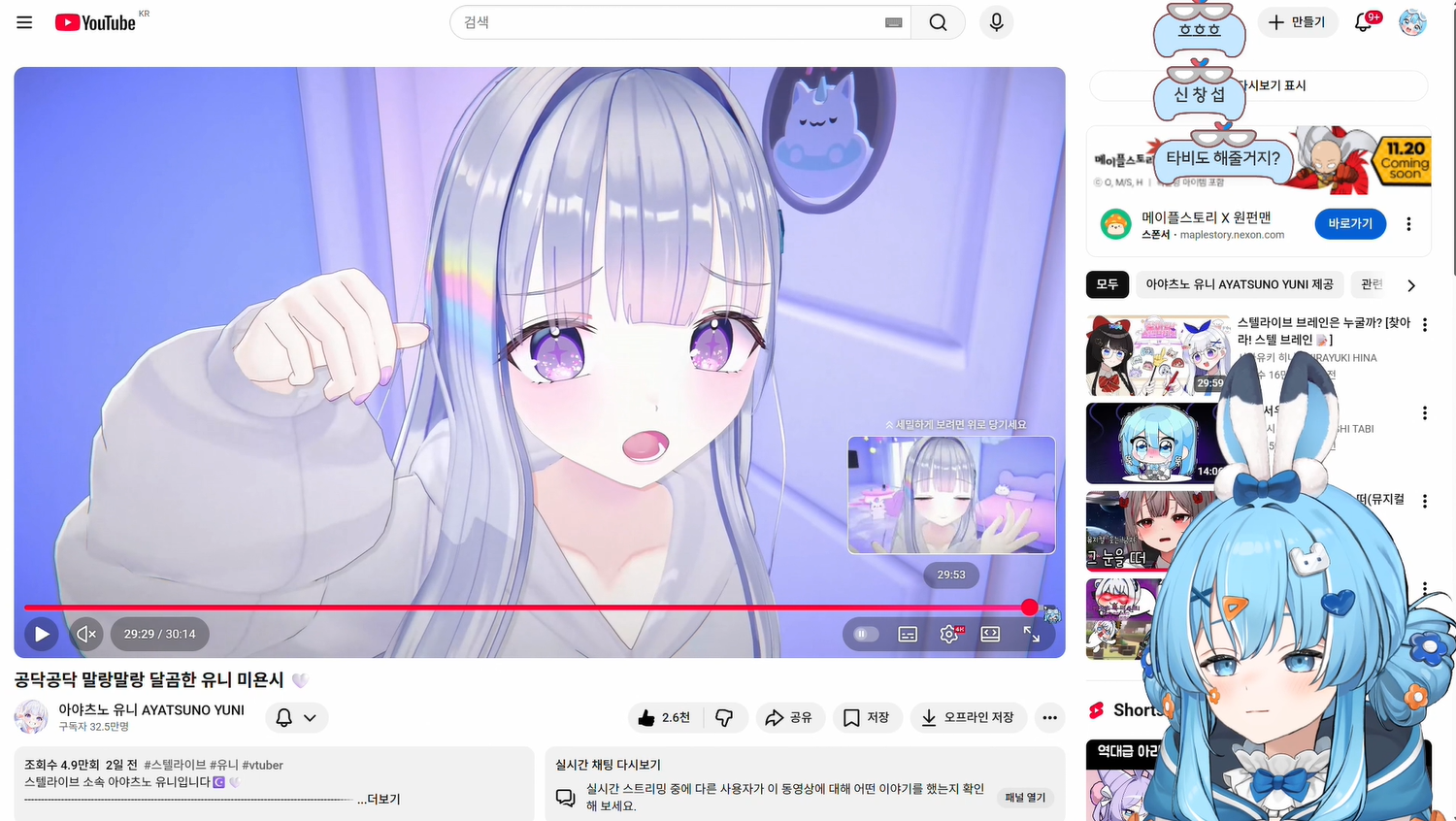Go to the YouTube home logo
Viewport: 1456px width, 821px height.
95,22
